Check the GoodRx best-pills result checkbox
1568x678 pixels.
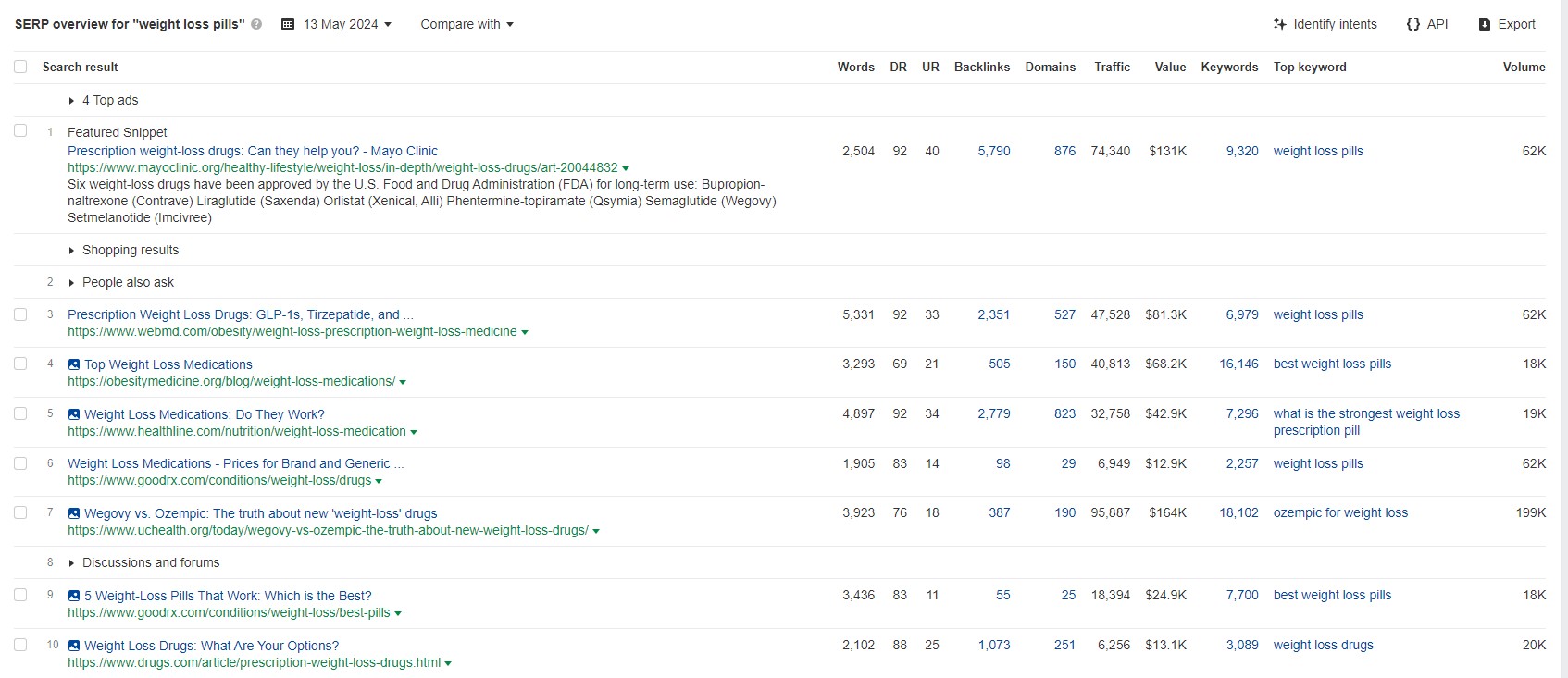(20, 595)
